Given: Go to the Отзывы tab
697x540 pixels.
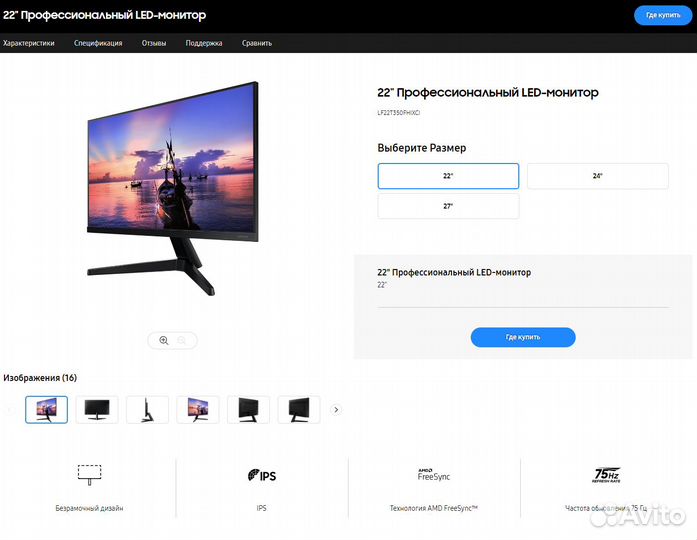Looking at the screenshot, I should tap(154, 43).
